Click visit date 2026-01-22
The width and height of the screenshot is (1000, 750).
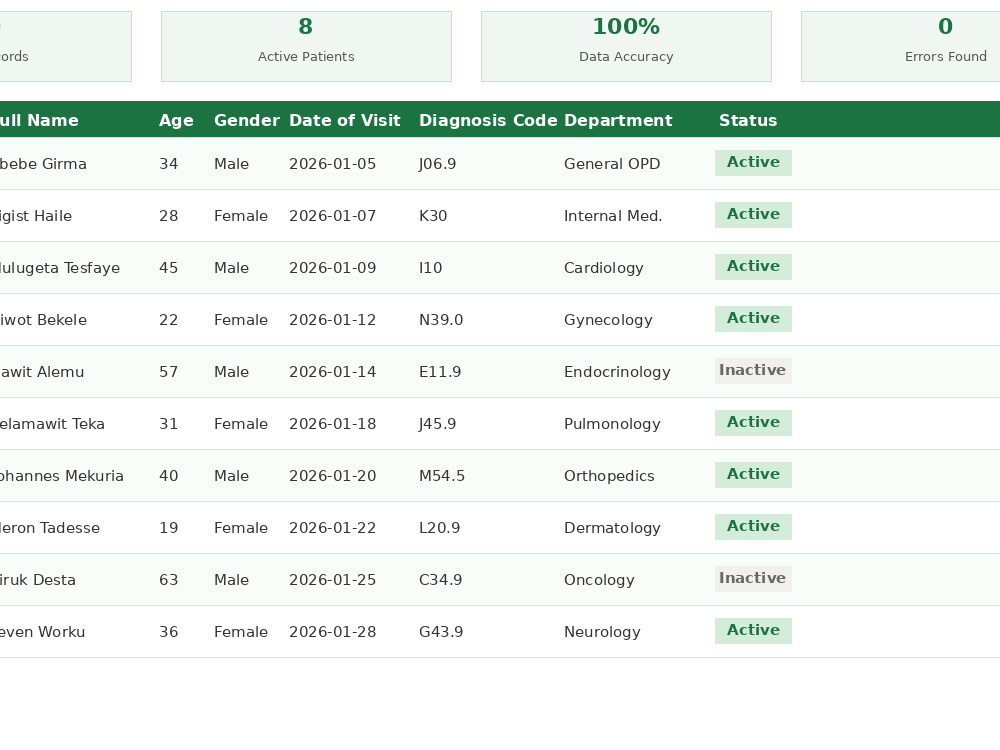[x=332, y=528]
